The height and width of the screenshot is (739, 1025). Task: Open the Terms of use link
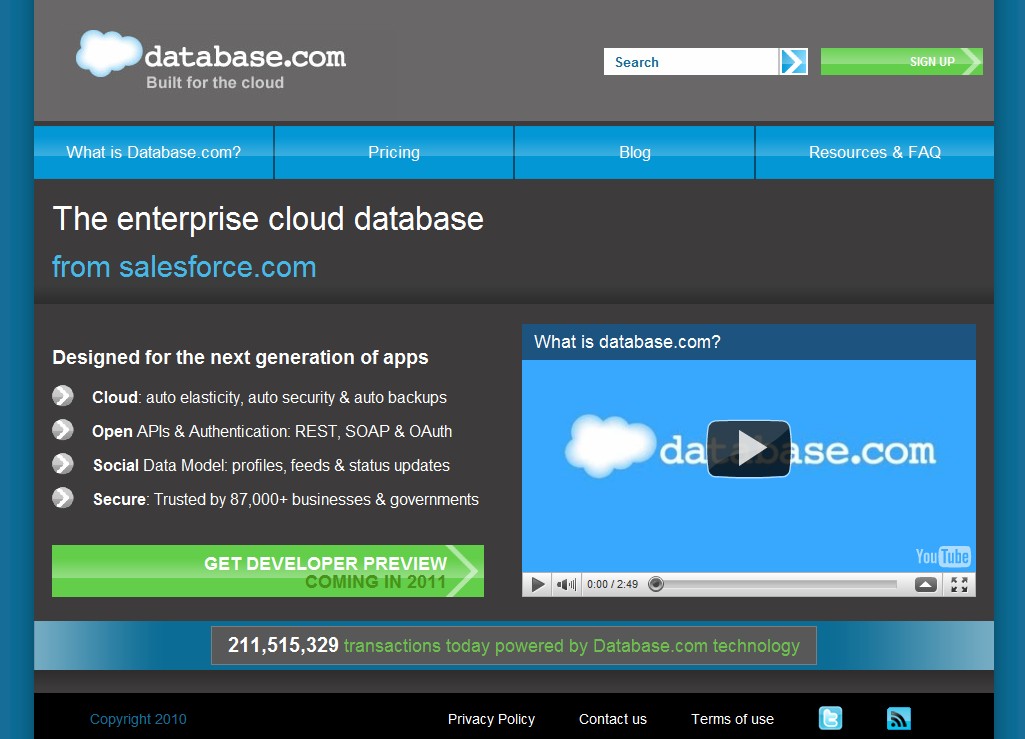point(732,719)
